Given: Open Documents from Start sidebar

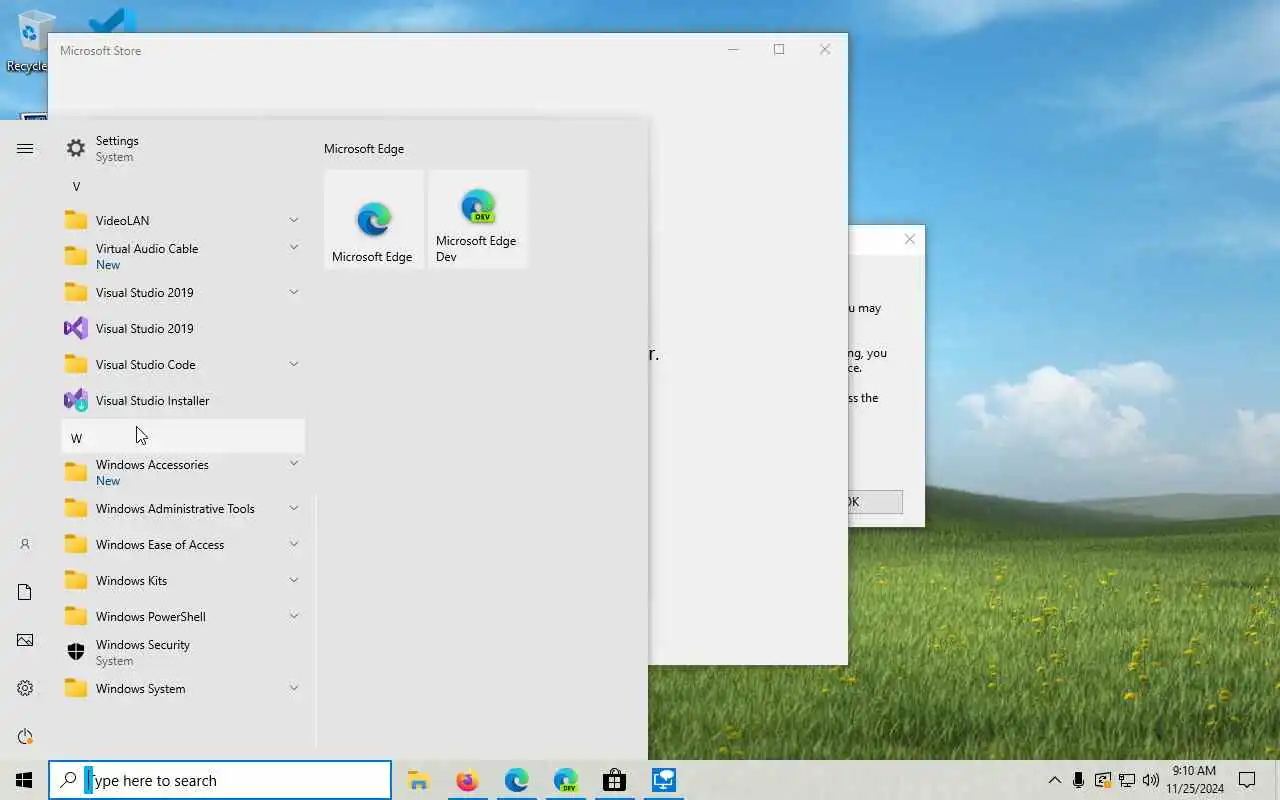Looking at the screenshot, I should pyautogui.click(x=25, y=592).
